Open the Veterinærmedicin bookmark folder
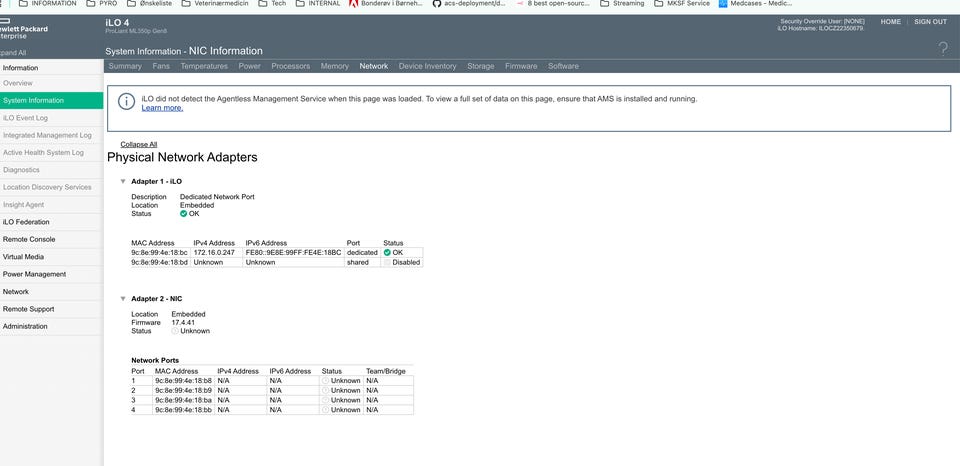The height and width of the screenshot is (466, 960). 216,4
